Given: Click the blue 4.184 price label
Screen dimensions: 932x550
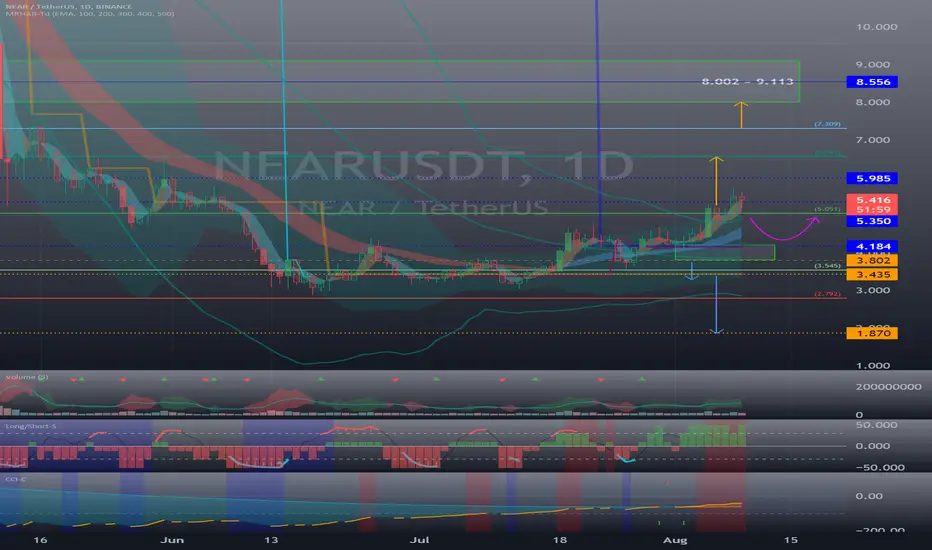Looking at the screenshot, I should (x=872, y=246).
